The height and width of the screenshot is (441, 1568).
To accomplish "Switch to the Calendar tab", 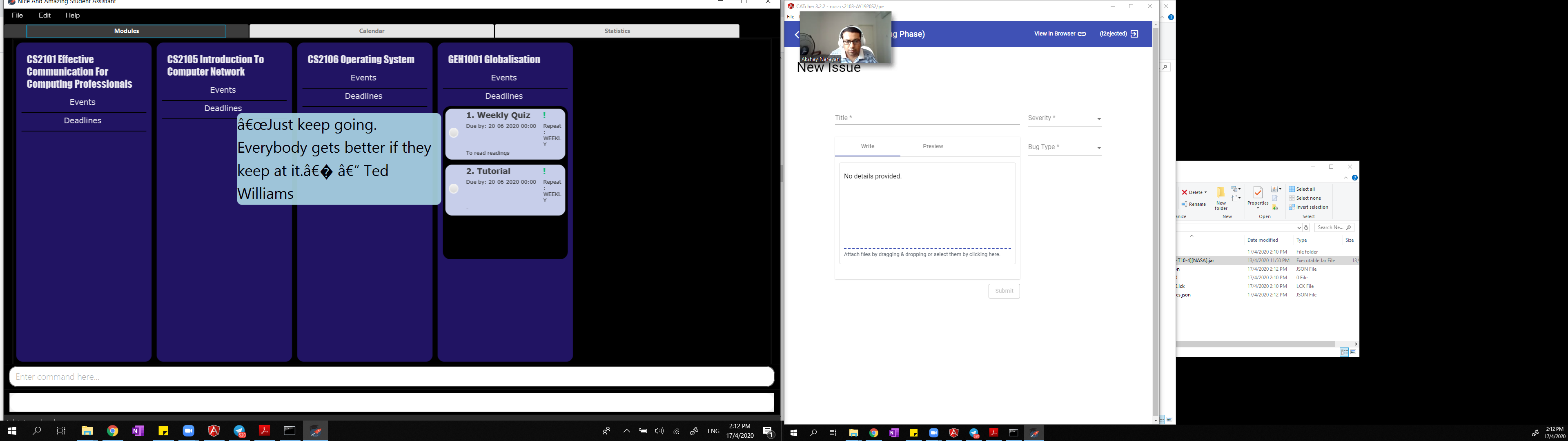I will click(x=371, y=31).
